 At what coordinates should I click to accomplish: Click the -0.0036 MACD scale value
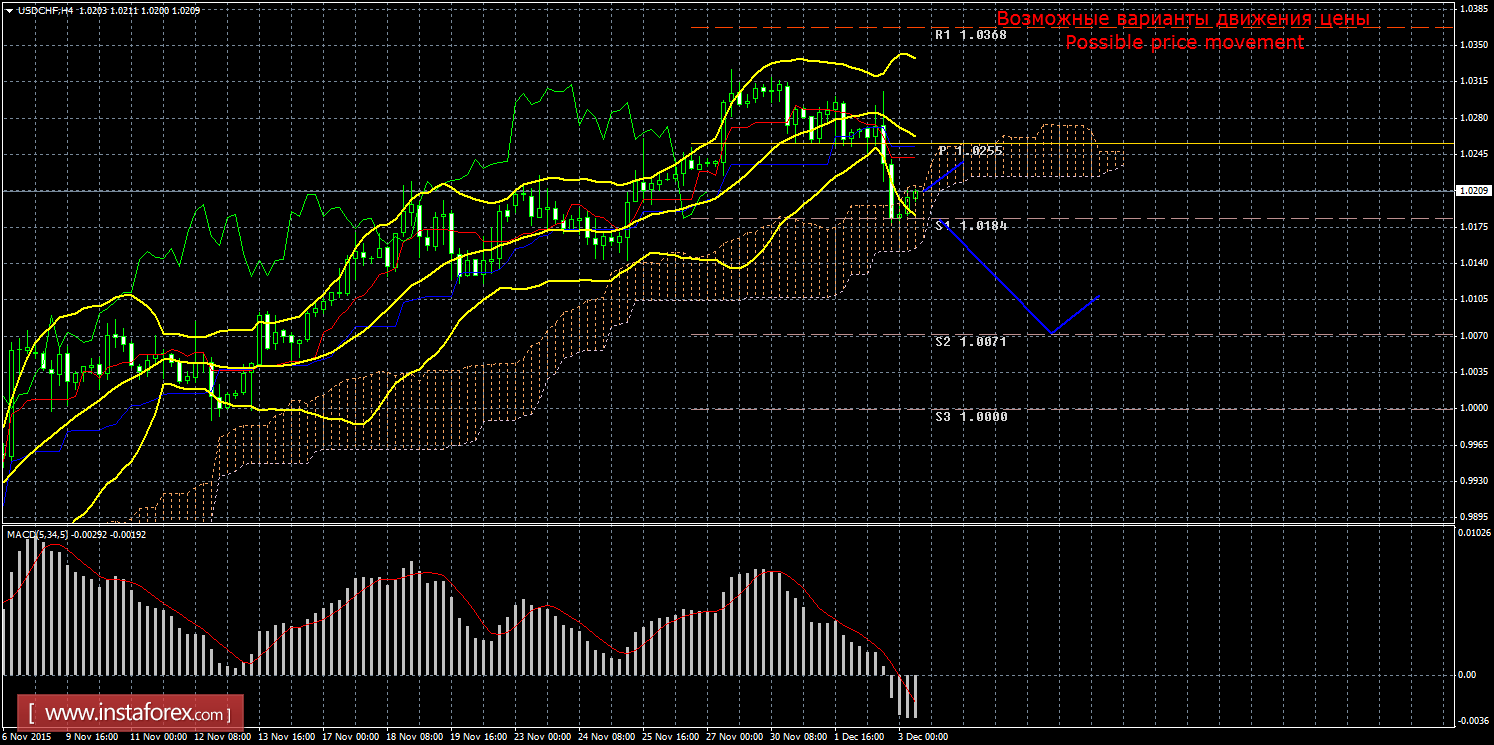point(1472,720)
